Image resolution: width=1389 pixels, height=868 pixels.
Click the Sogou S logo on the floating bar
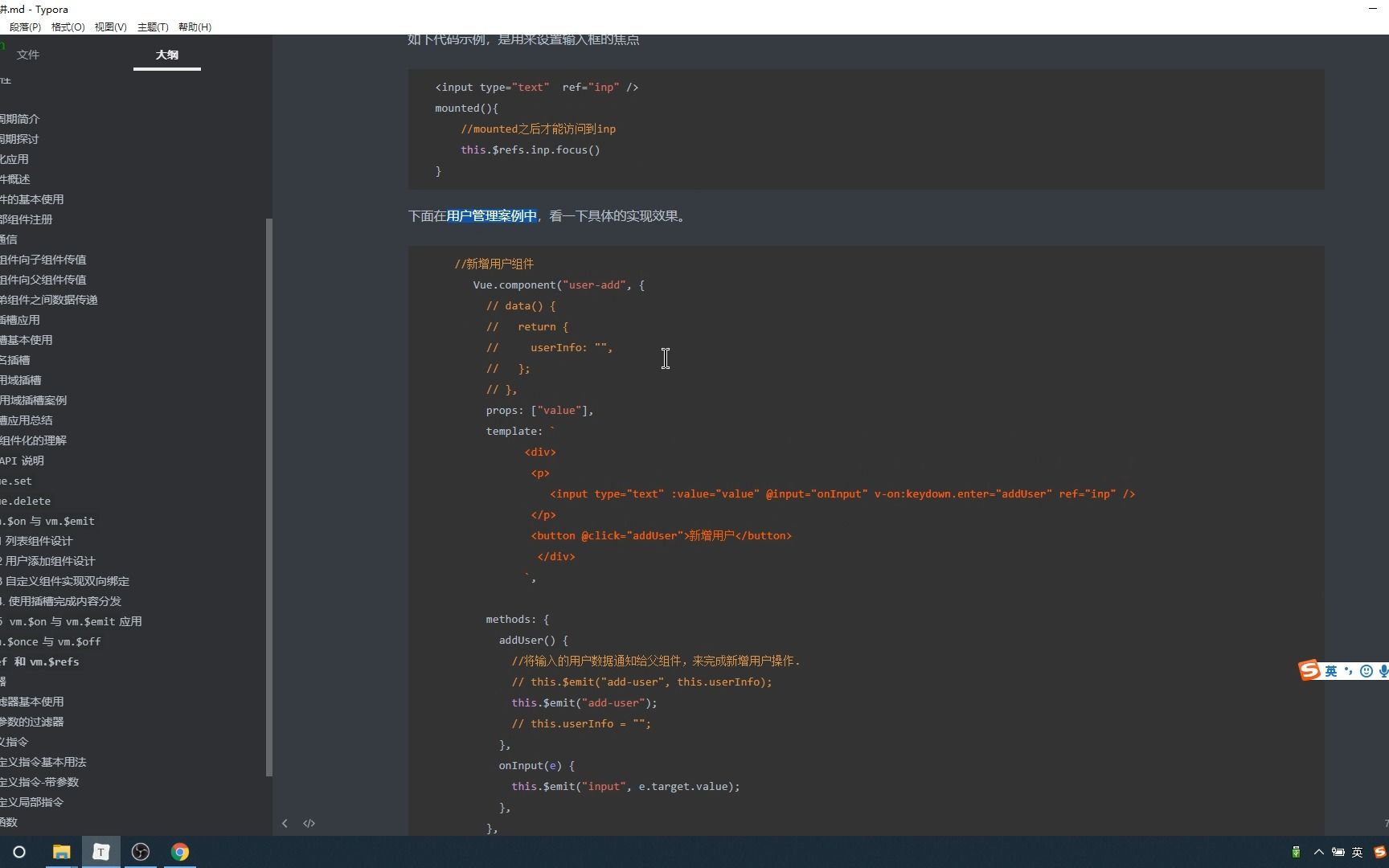(x=1309, y=670)
